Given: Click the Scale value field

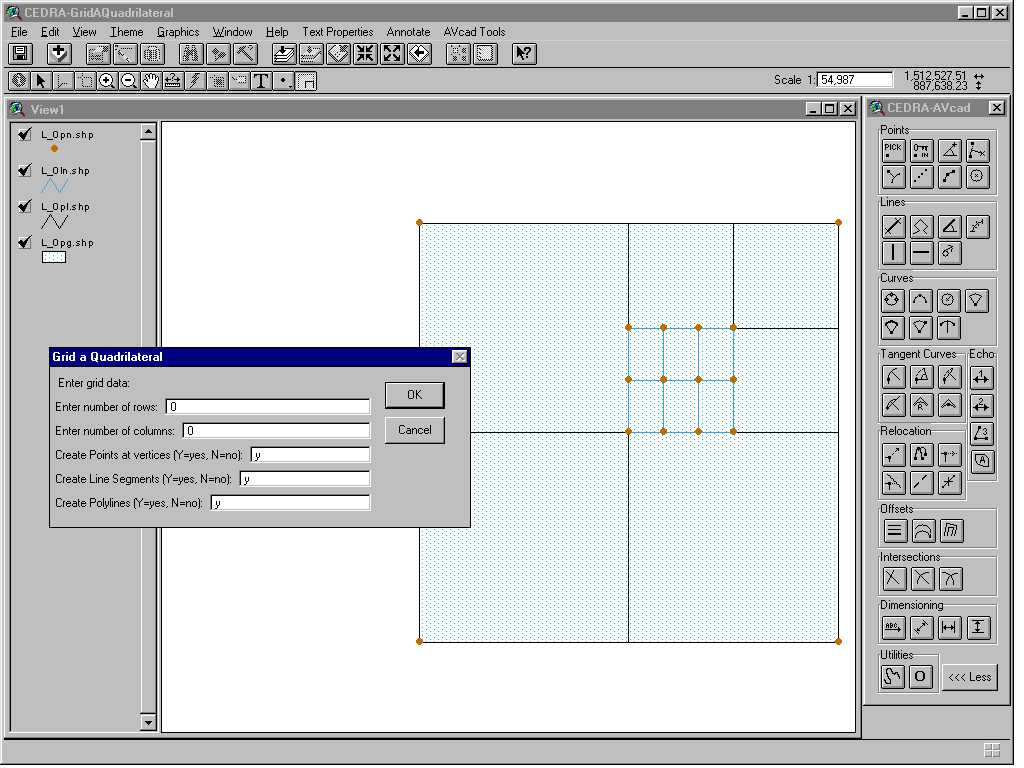Looking at the screenshot, I should coord(855,80).
